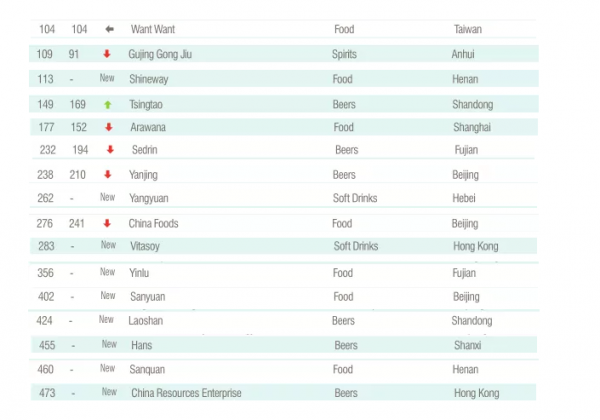The image size is (600, 420).
Task: Click the red down arrow for Gujing Gong Jiu
Action: [107, 54]
